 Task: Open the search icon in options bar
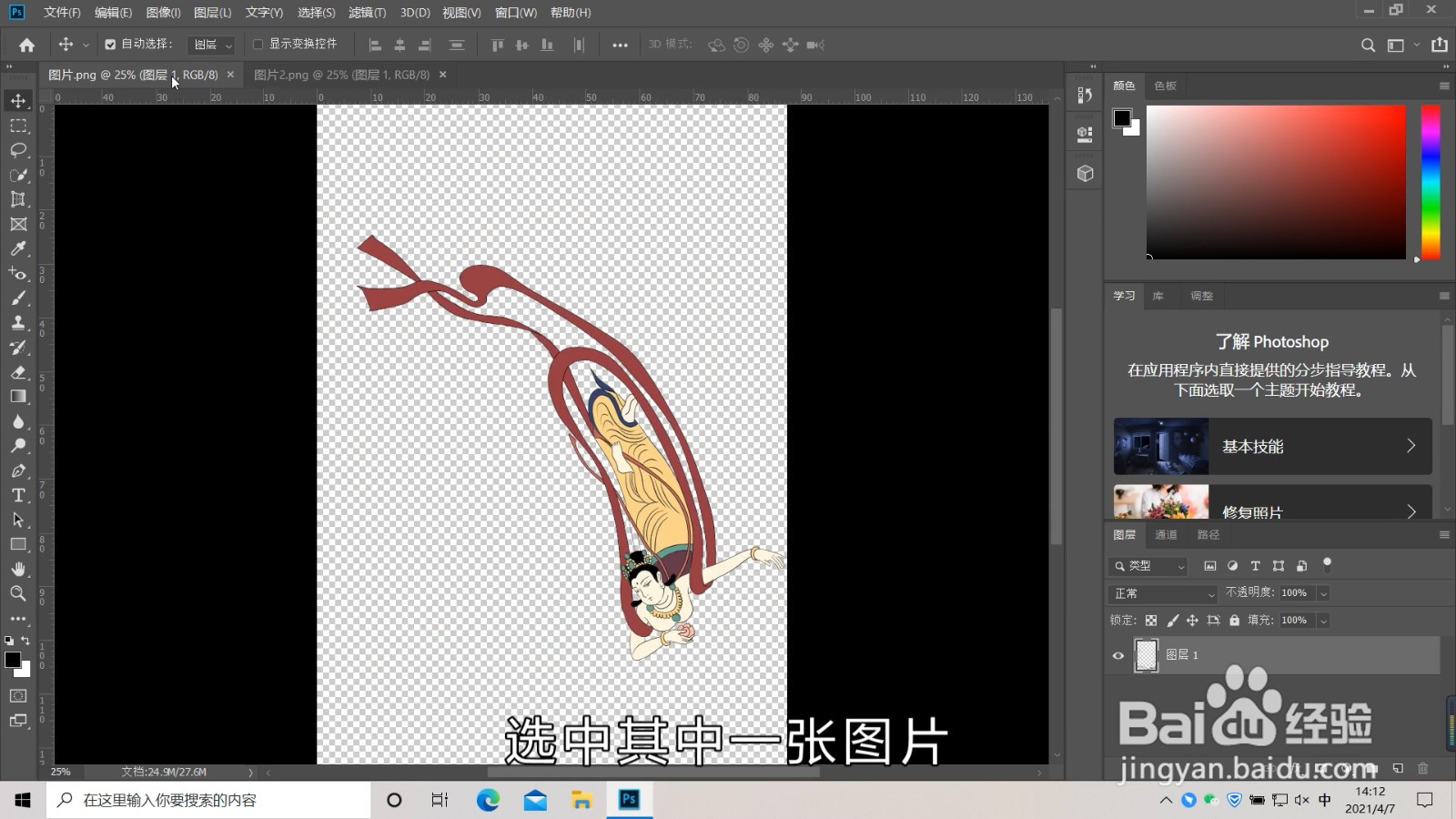pos(1368,45)
